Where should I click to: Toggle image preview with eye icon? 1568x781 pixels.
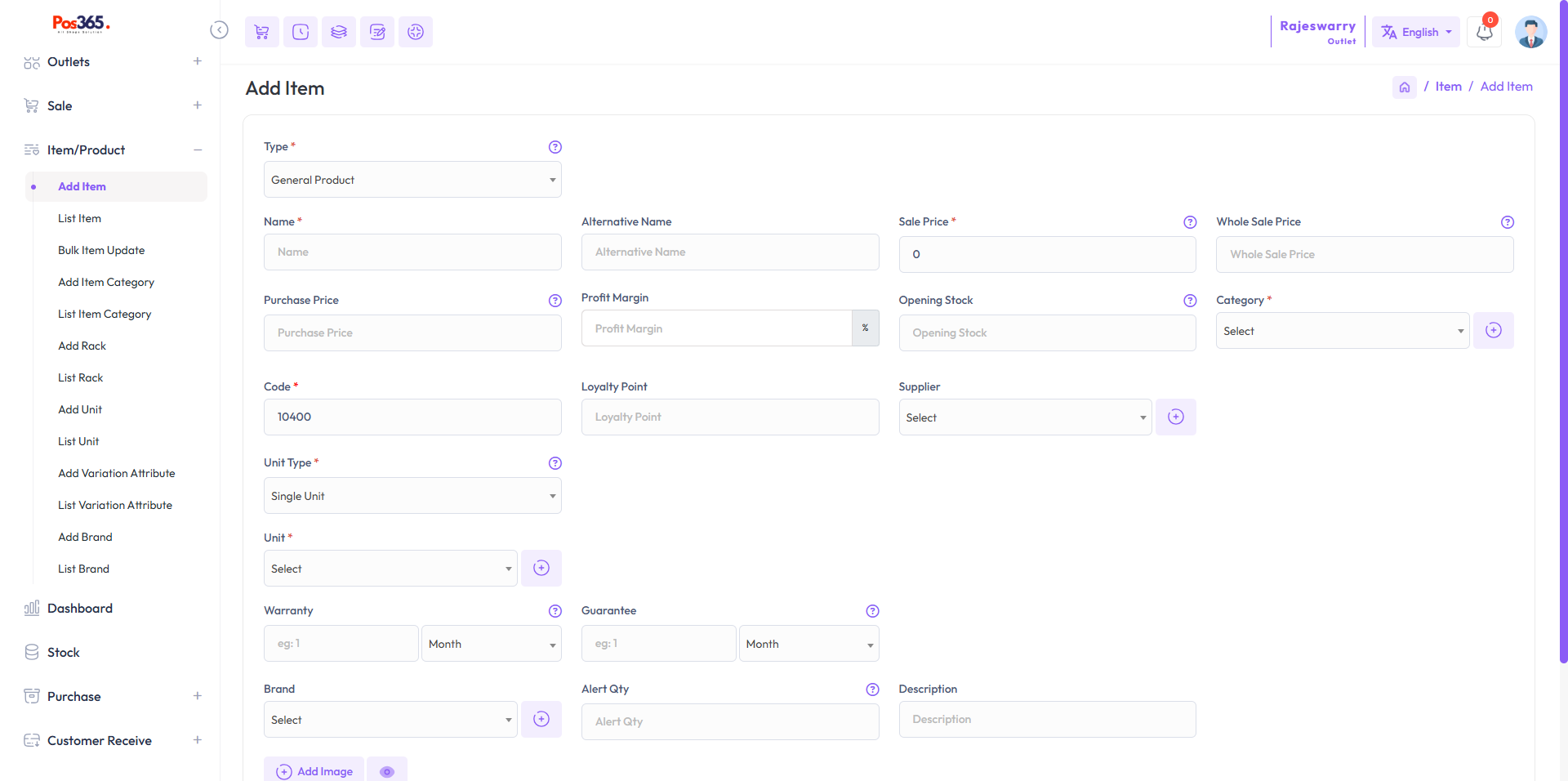coord(387,771)
